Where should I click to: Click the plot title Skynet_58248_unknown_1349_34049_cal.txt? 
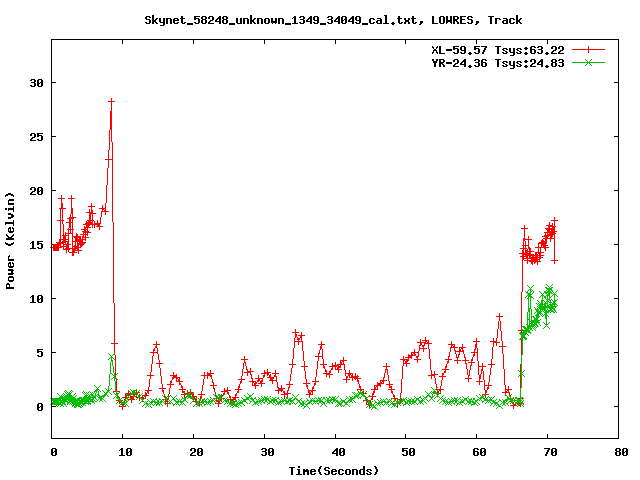click(281, 20)
